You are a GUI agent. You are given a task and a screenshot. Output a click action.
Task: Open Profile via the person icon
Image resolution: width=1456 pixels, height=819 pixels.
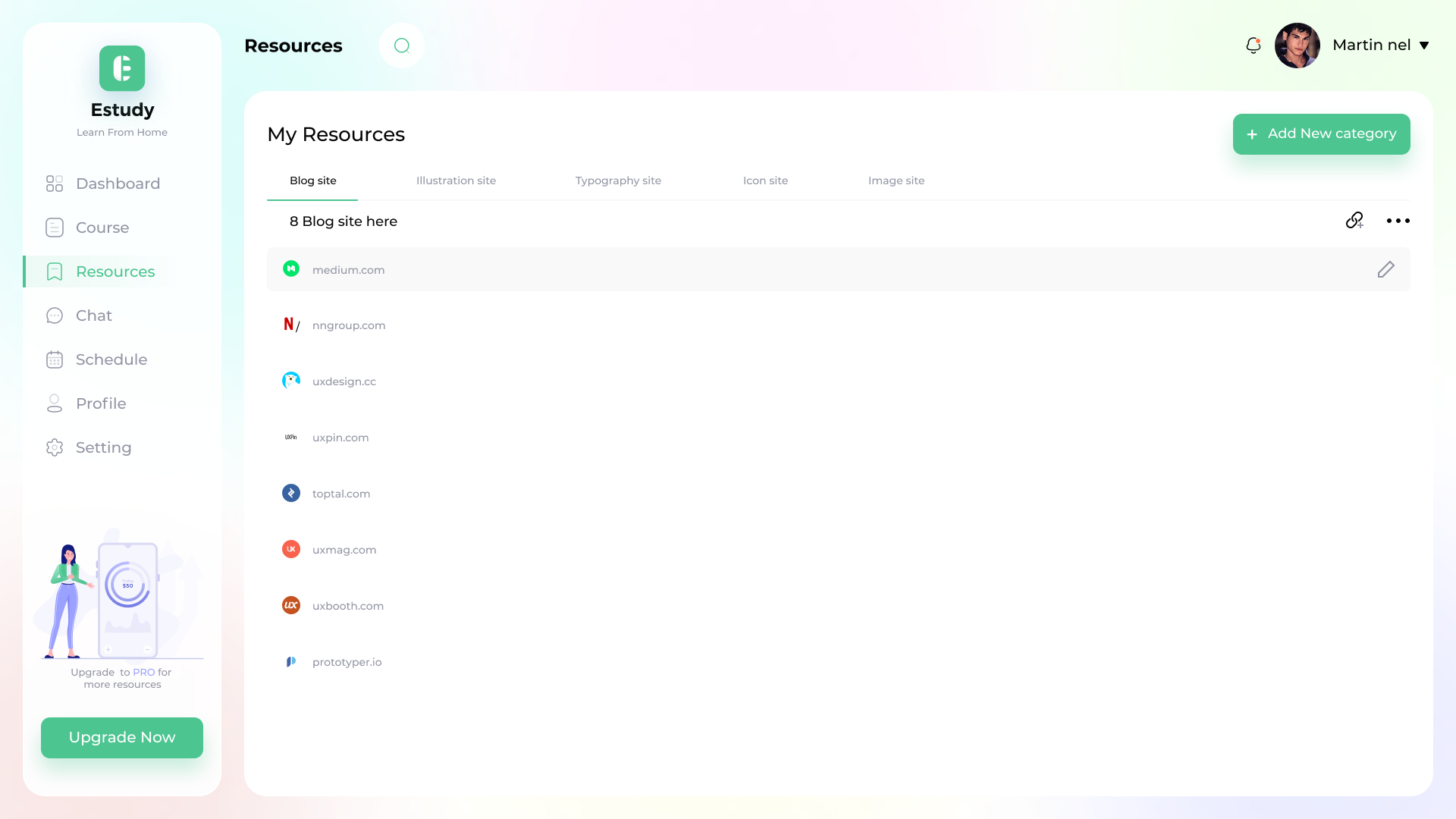tap(54, 403)
